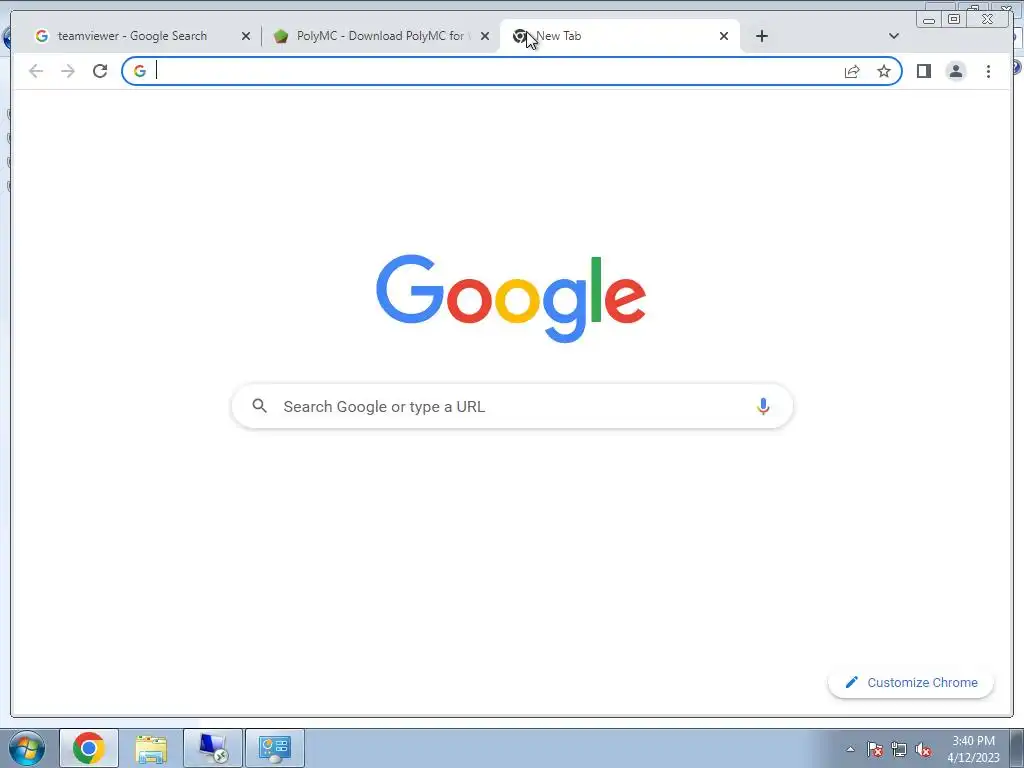The width and height of the screenshot is (1024, 768).
Task: Click the Show desktop button
Action: (1016, 748)
